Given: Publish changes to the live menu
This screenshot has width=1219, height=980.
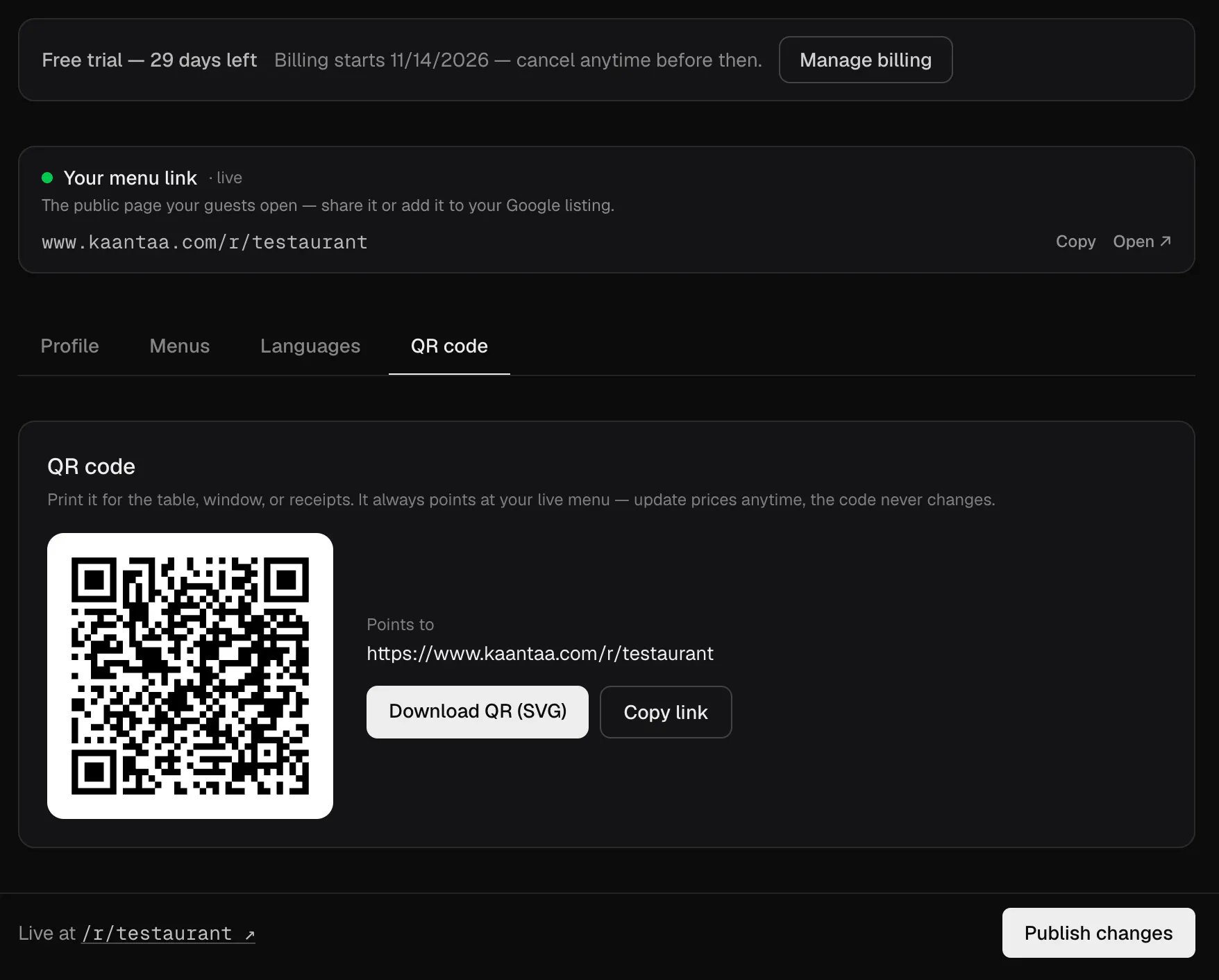Looking at the screenshot, I should point(1098,933).
